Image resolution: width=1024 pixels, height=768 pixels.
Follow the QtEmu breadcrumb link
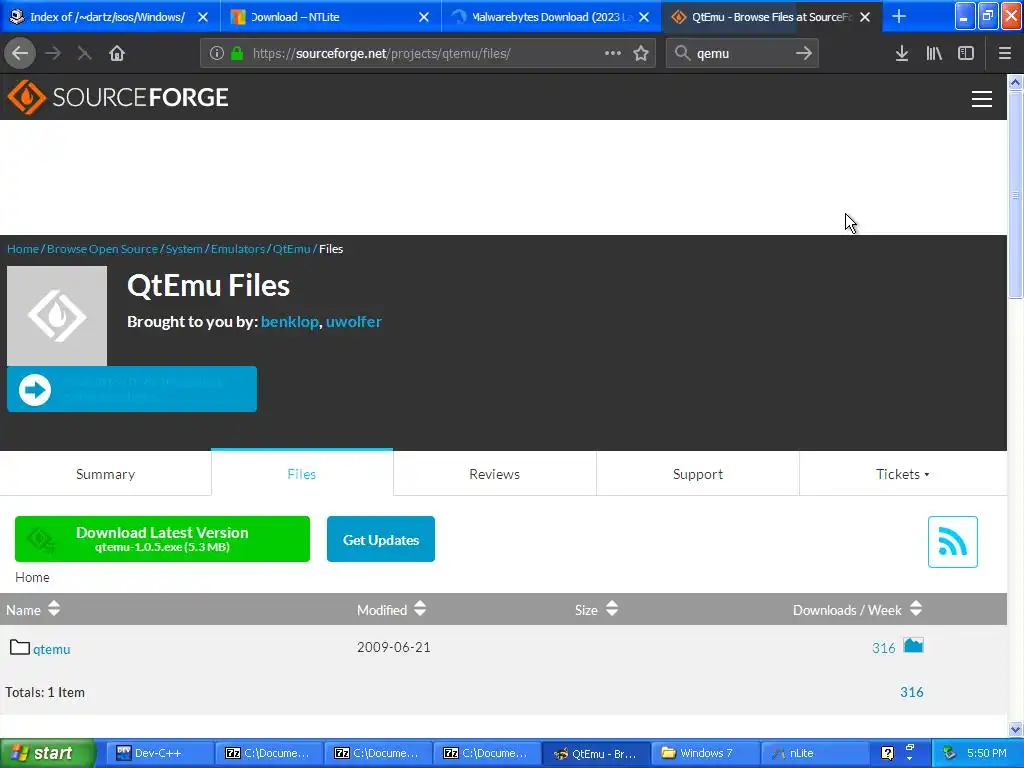[291, 249]
